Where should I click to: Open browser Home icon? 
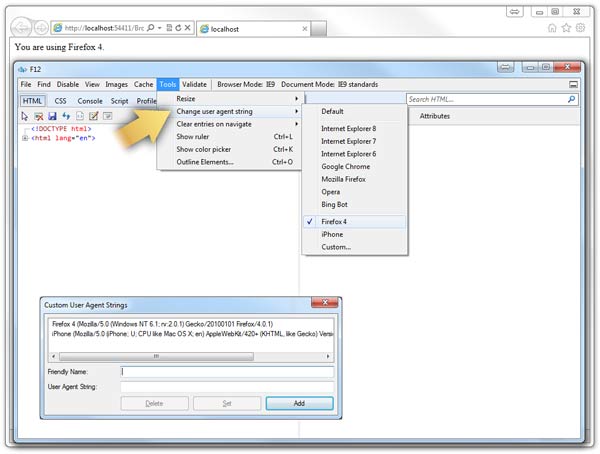pos(552,28)
